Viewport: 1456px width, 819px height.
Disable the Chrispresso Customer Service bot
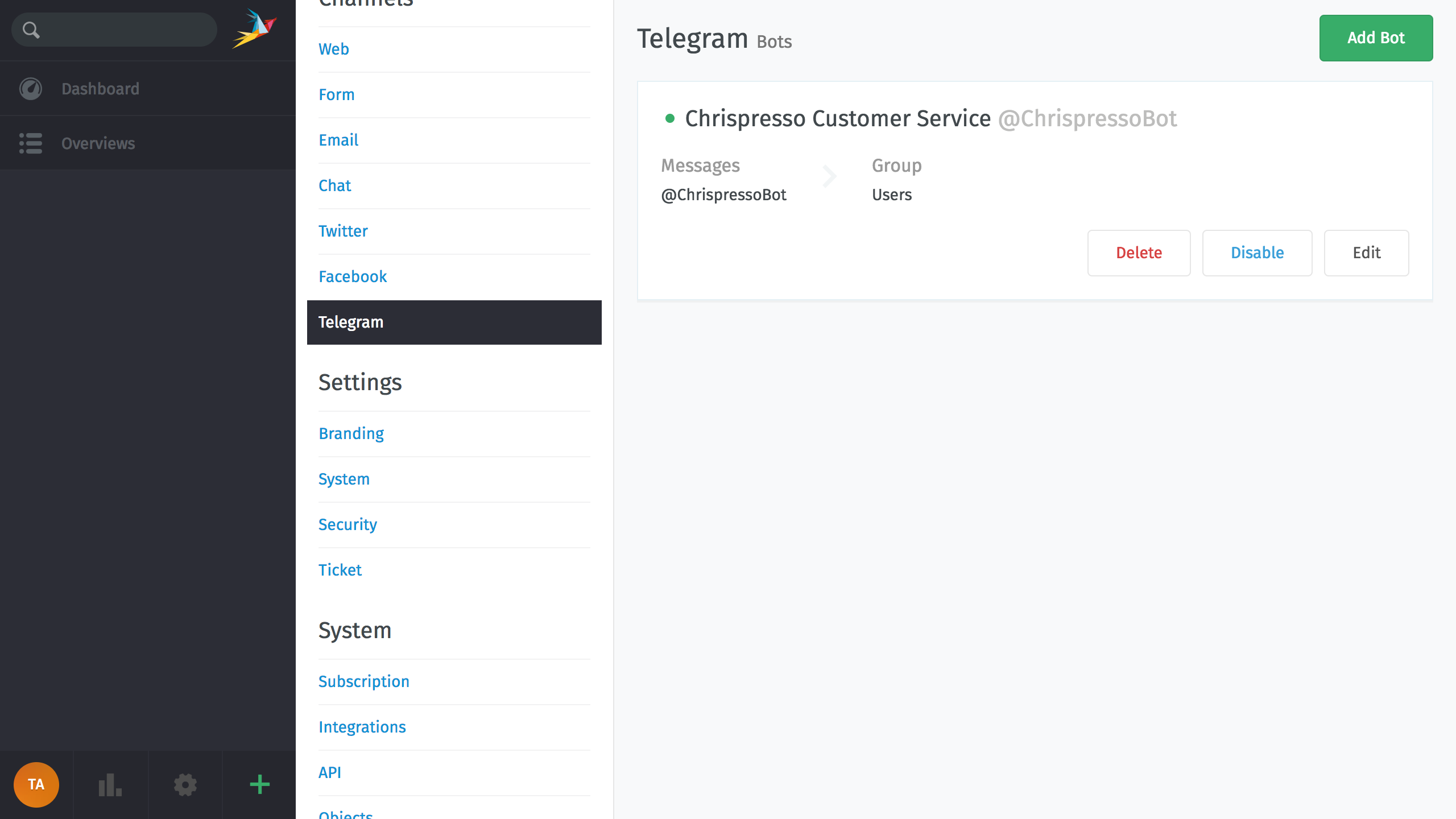pyautogui.click(x=1257, y=253)
